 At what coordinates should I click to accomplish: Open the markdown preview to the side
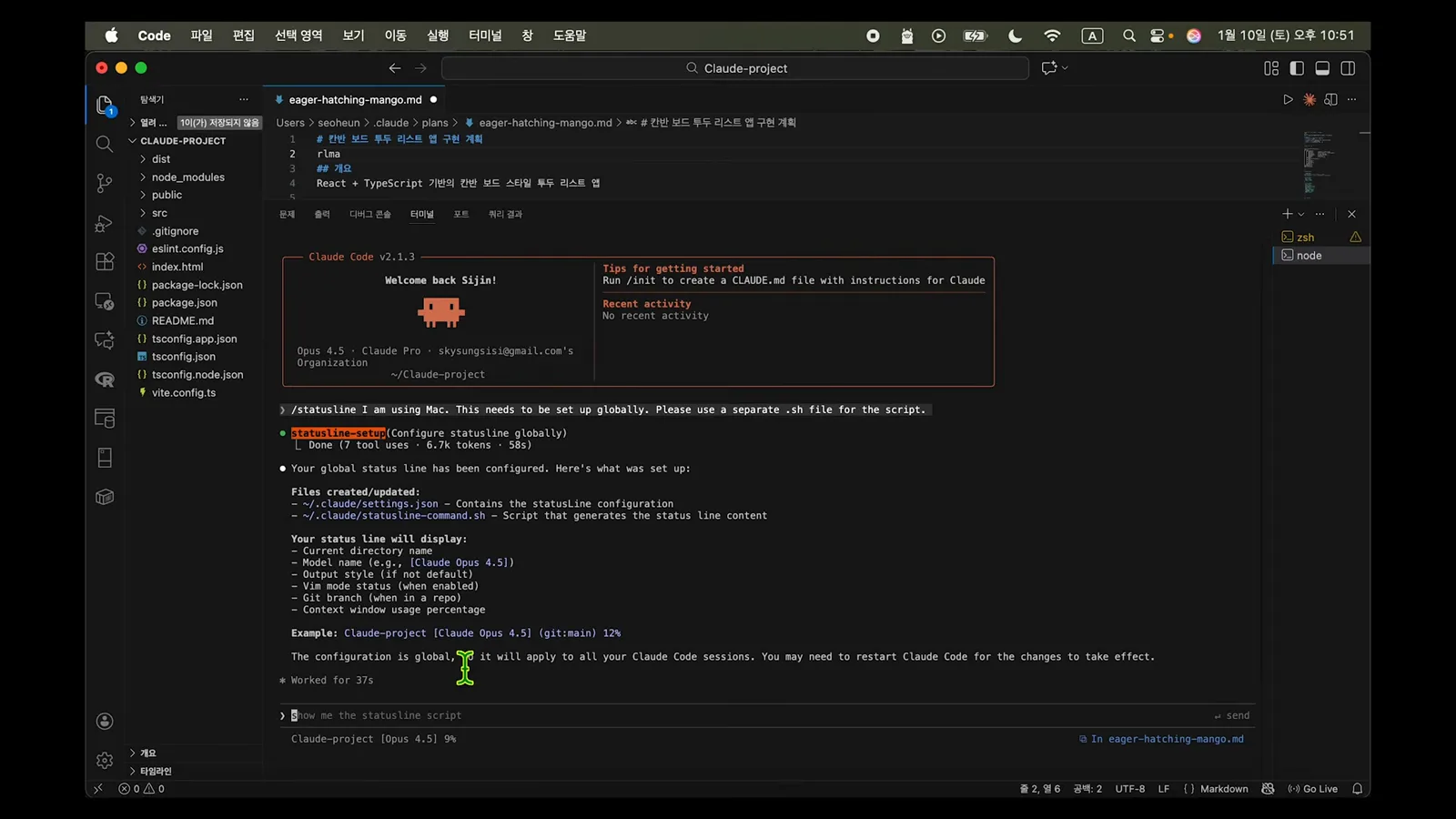1330,99
